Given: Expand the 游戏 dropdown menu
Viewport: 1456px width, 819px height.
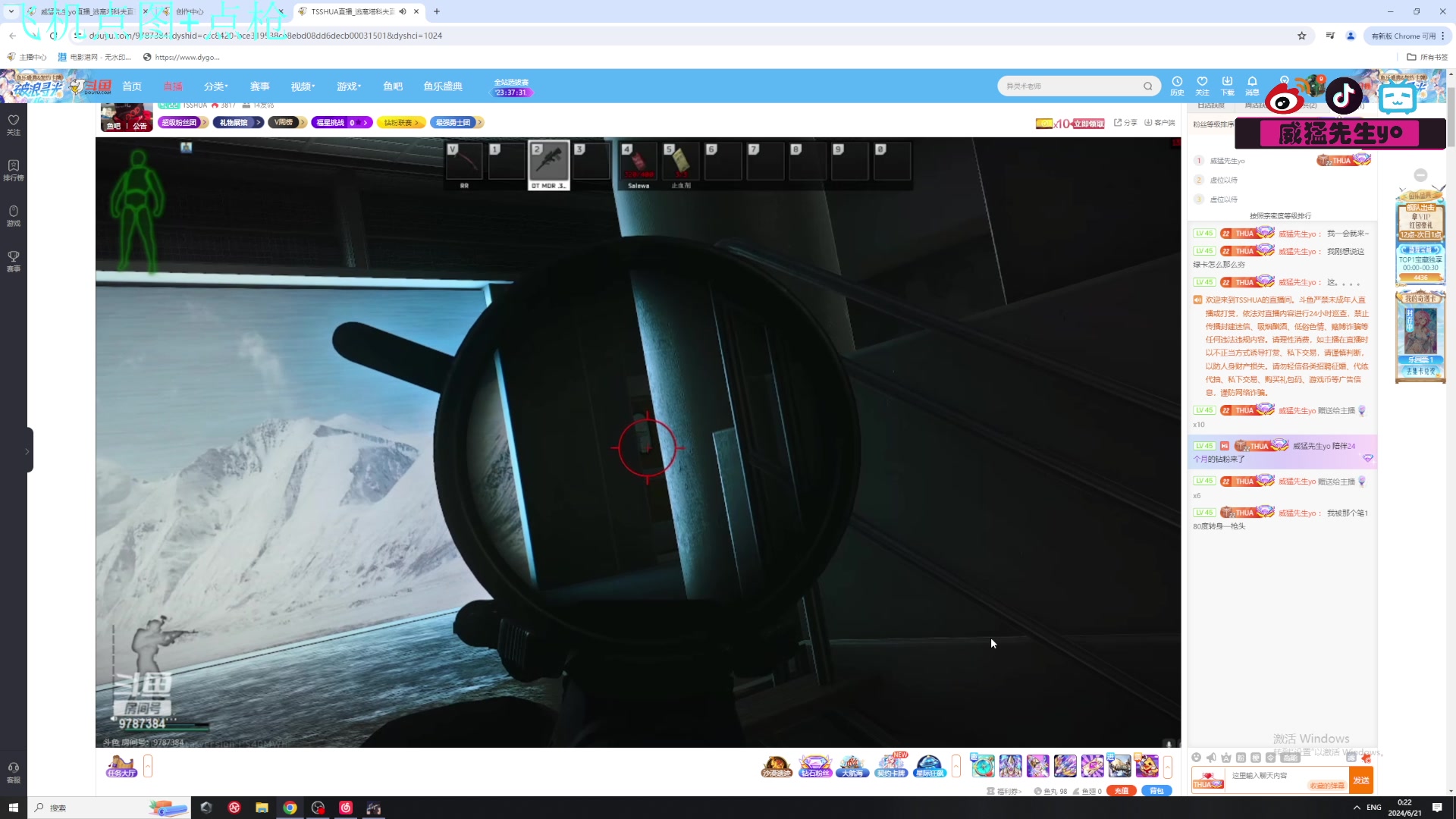Looking at the screenshot, I should (349, 86).
